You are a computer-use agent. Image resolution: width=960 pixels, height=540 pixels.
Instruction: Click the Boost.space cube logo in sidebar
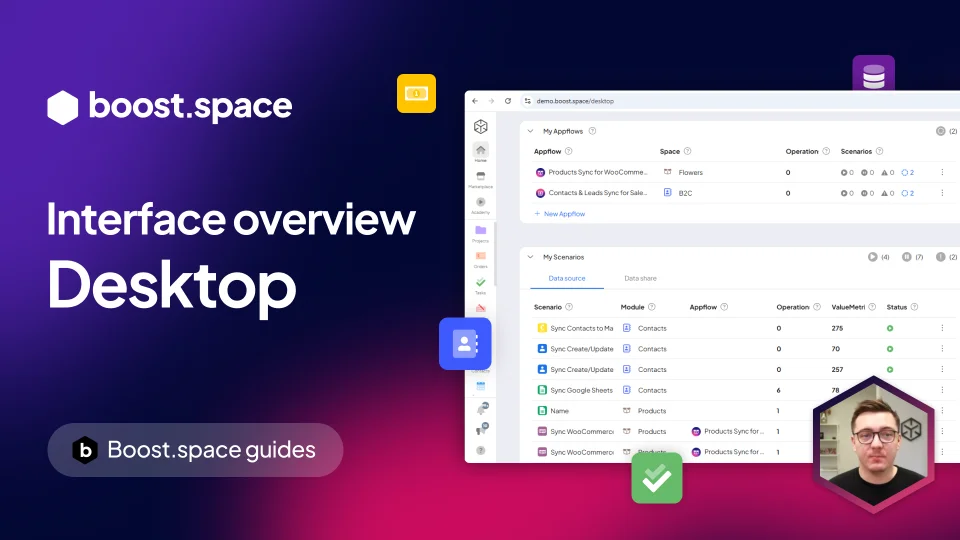pyautogui.click(x=481, y=126)
